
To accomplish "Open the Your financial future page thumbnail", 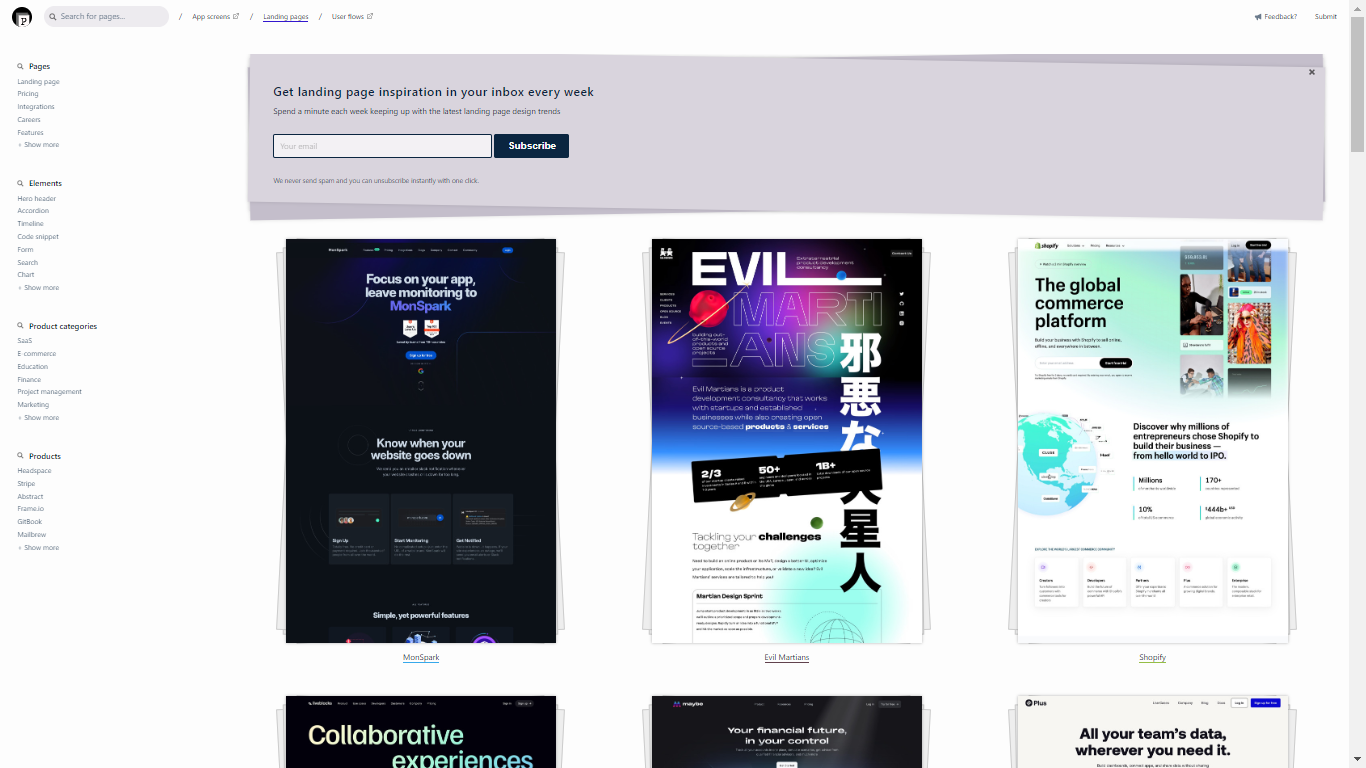I will tap(787, 732).
